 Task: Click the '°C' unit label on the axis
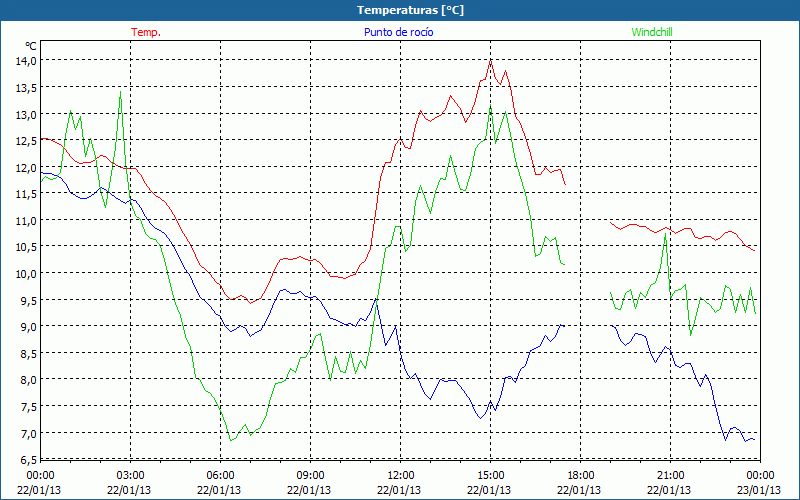click(x=31, y=46)
